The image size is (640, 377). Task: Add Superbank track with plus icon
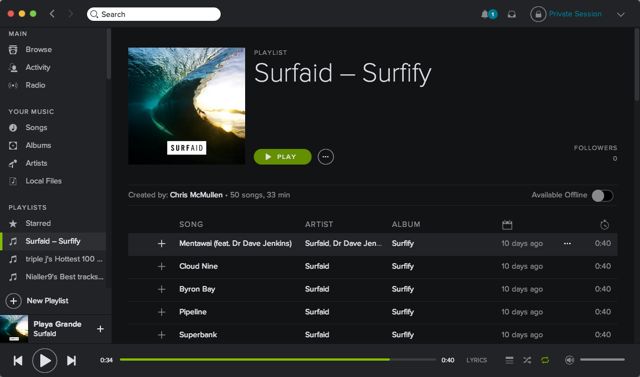[162, 335]
